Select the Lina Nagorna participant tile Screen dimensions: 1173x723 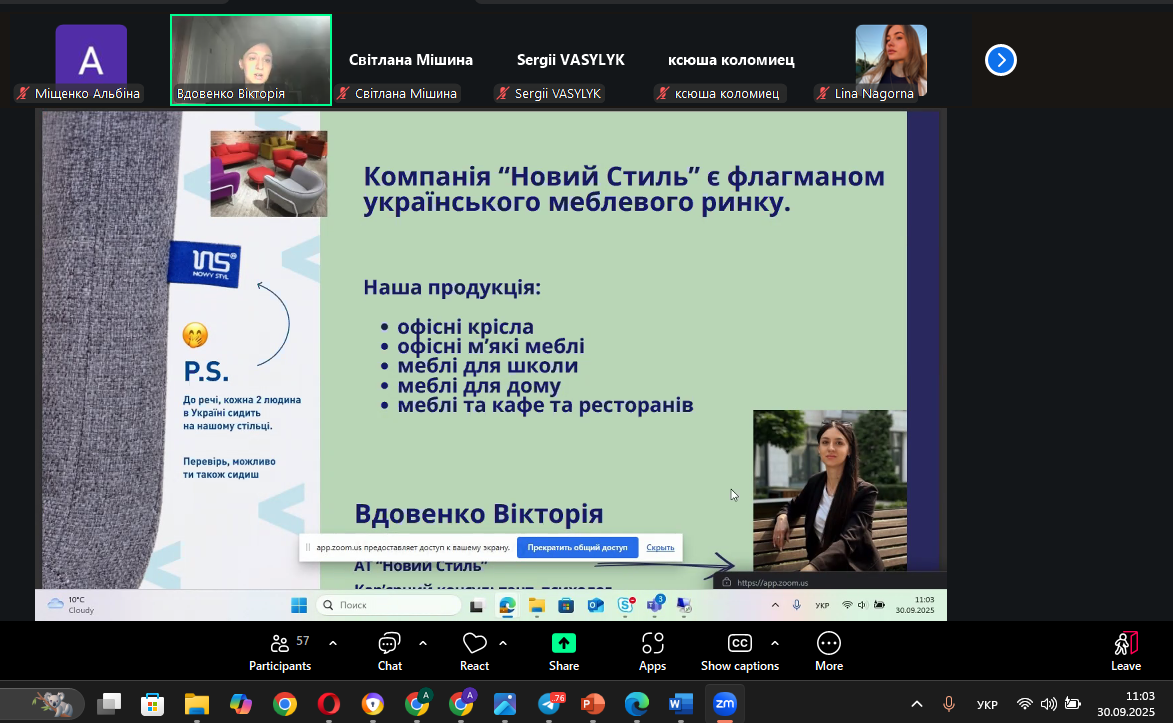coord(890,60)
